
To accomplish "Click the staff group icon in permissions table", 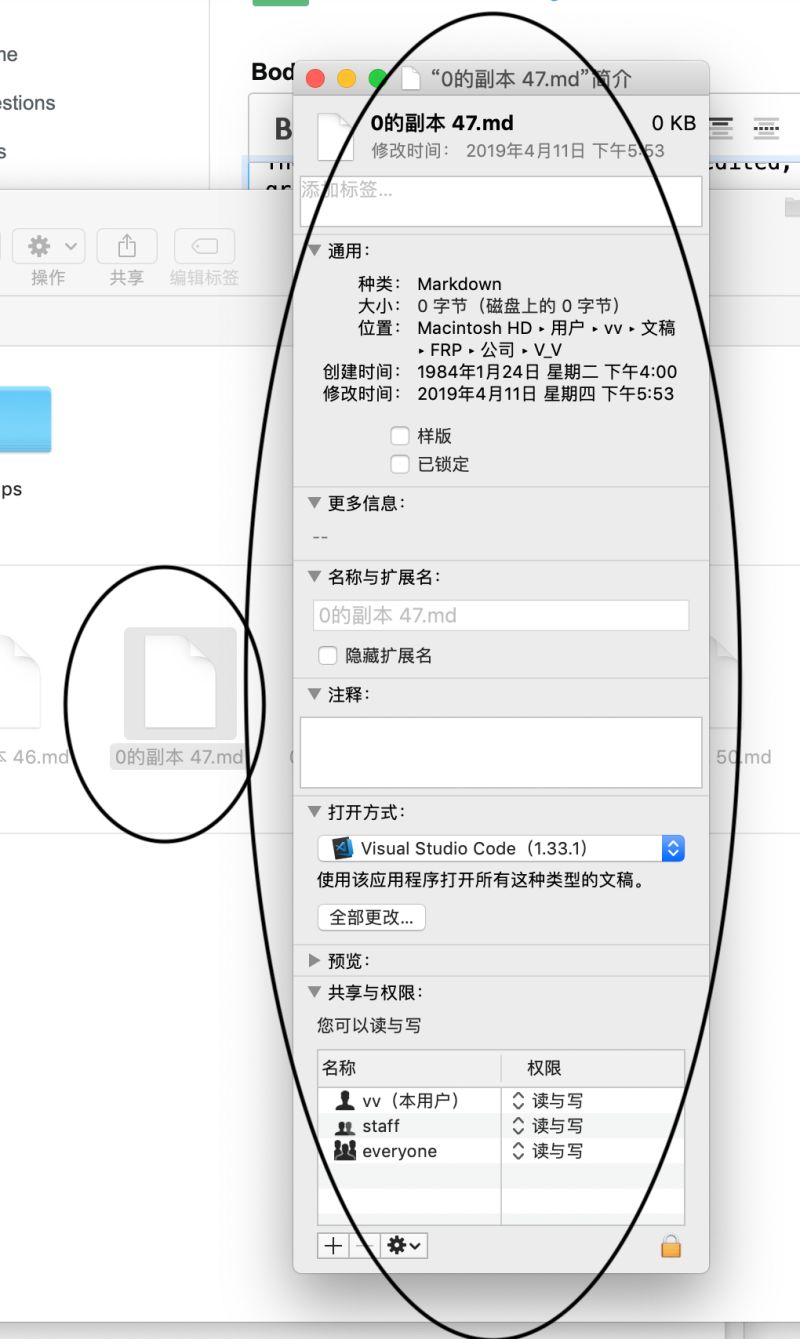I will click(x=346, y=1126).
